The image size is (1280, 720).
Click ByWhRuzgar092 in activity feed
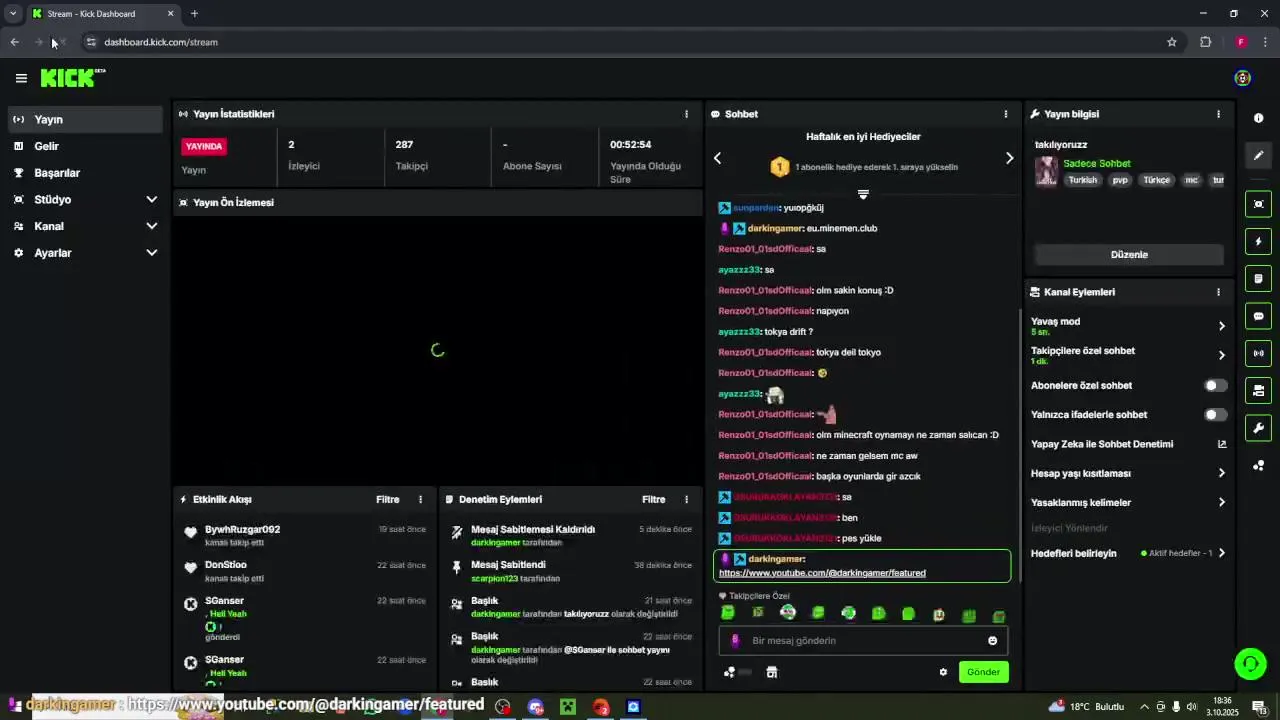pyautogui.click(x=242, y=529)
